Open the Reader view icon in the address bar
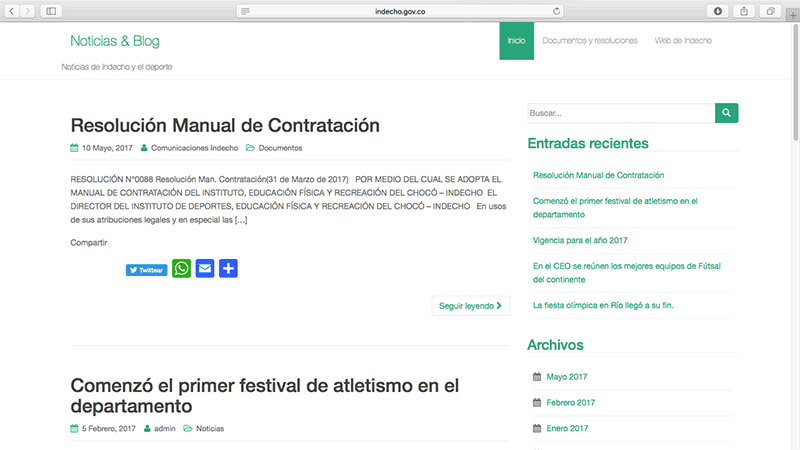The height and width of the screenshot is (450, 800). (245, 11)
